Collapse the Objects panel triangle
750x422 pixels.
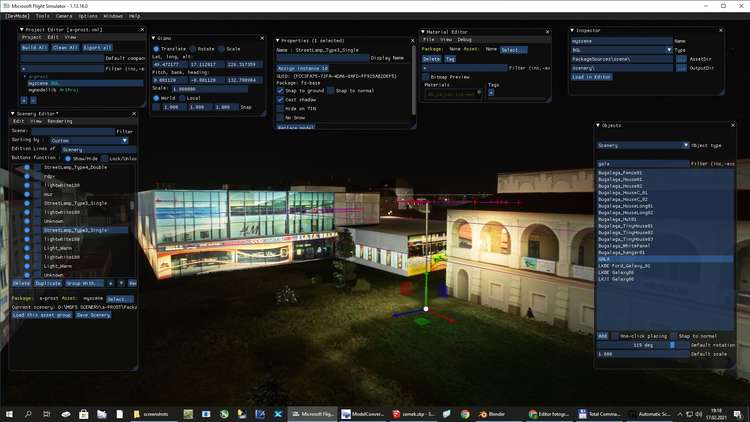(597, 125)
